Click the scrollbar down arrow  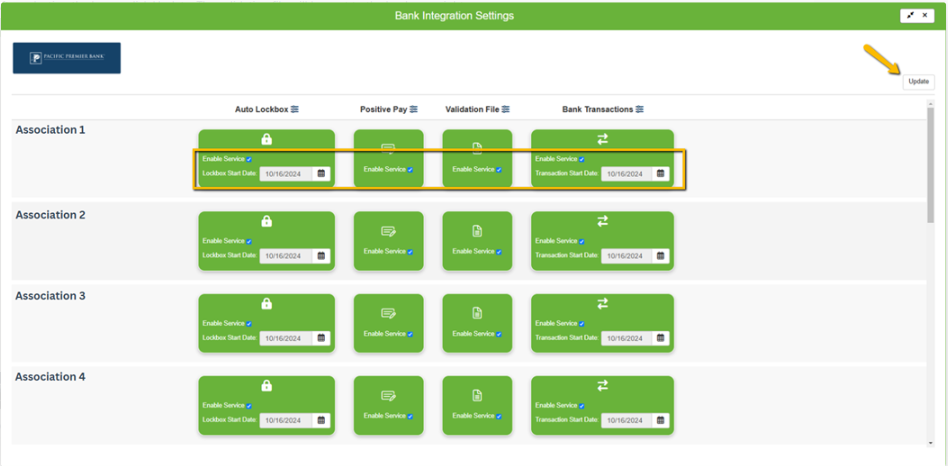[930, 443]
